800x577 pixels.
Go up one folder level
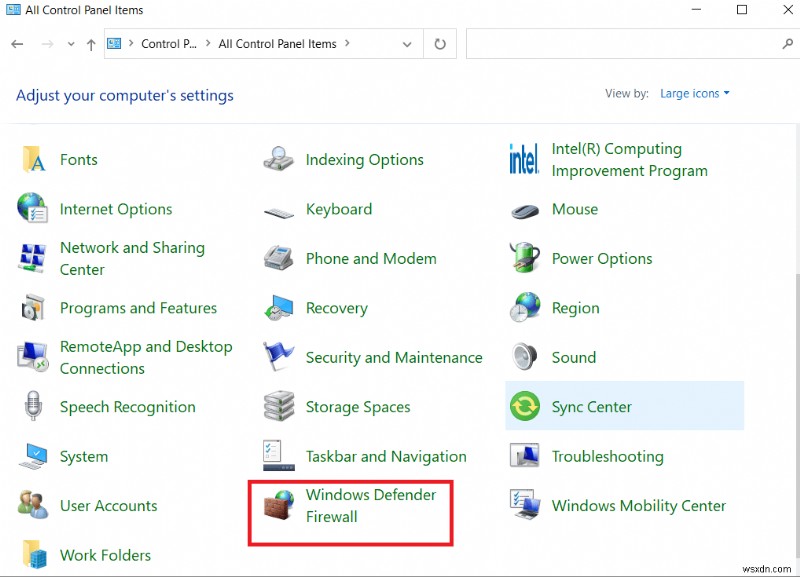pyautogui.click(x=91, y=44)
